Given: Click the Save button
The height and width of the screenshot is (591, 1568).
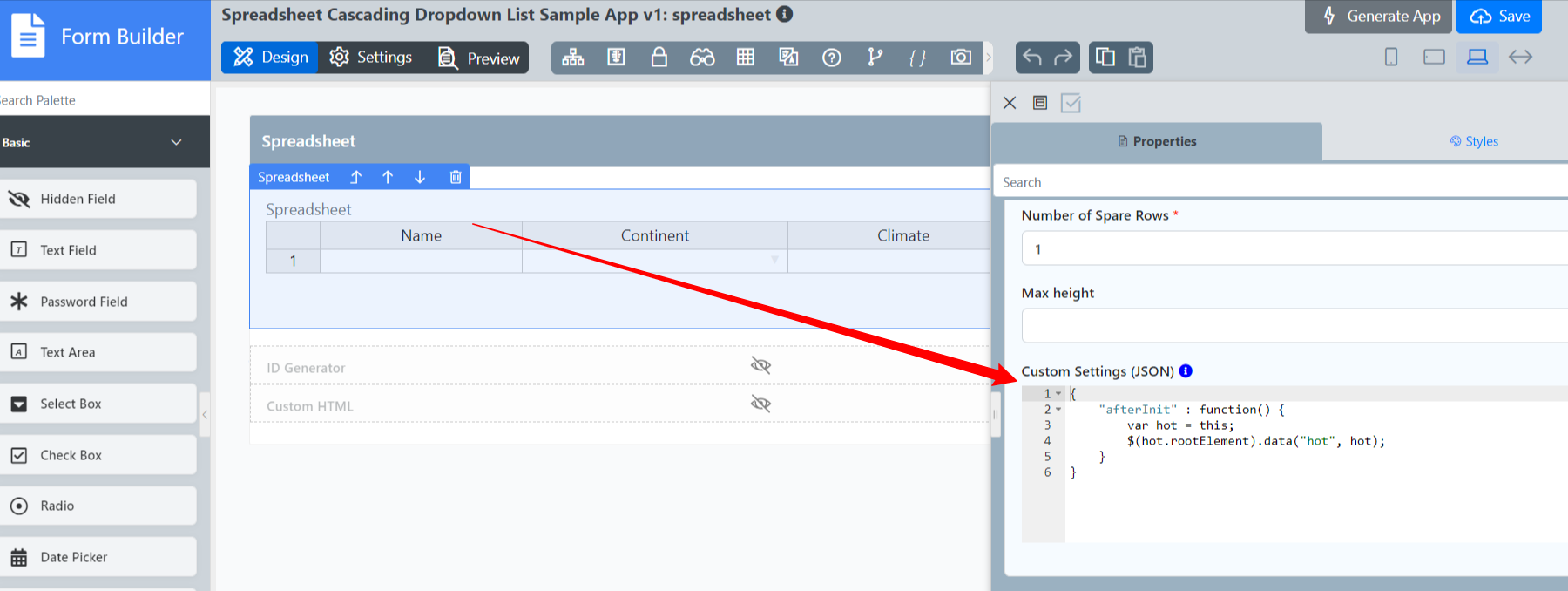Looking at the screenshot, I should (x=1499, y=17).
